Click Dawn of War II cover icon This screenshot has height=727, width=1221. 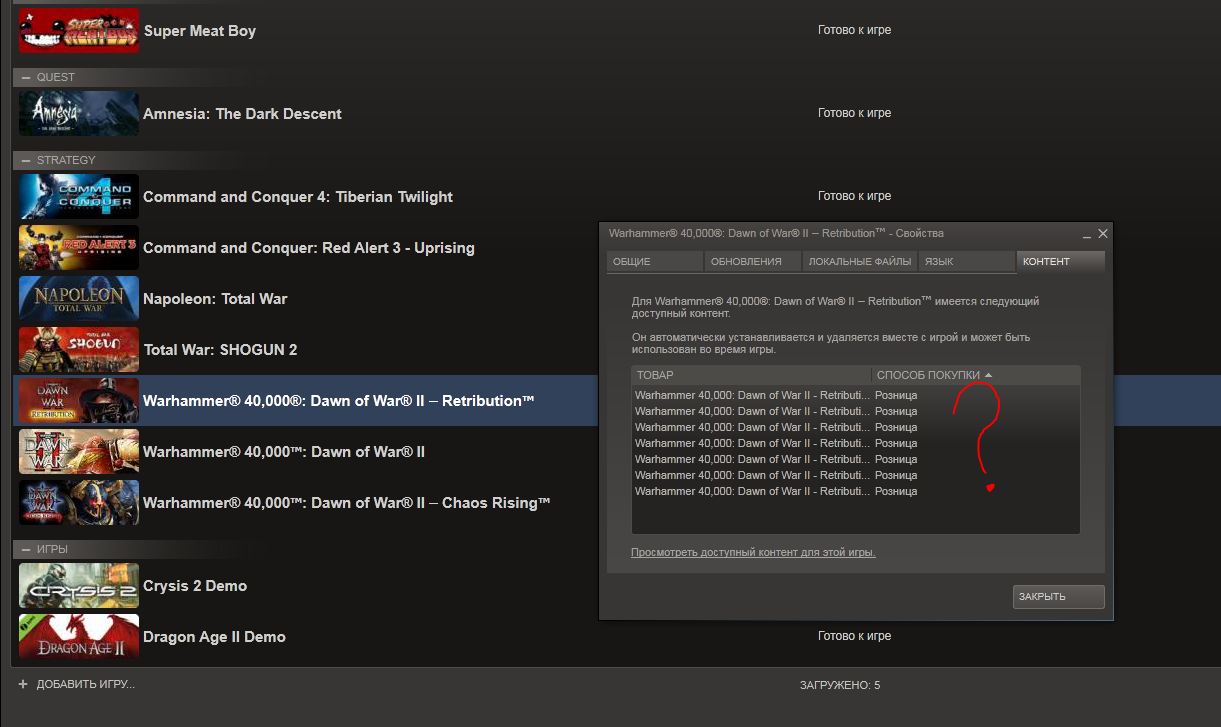point(79,451)
